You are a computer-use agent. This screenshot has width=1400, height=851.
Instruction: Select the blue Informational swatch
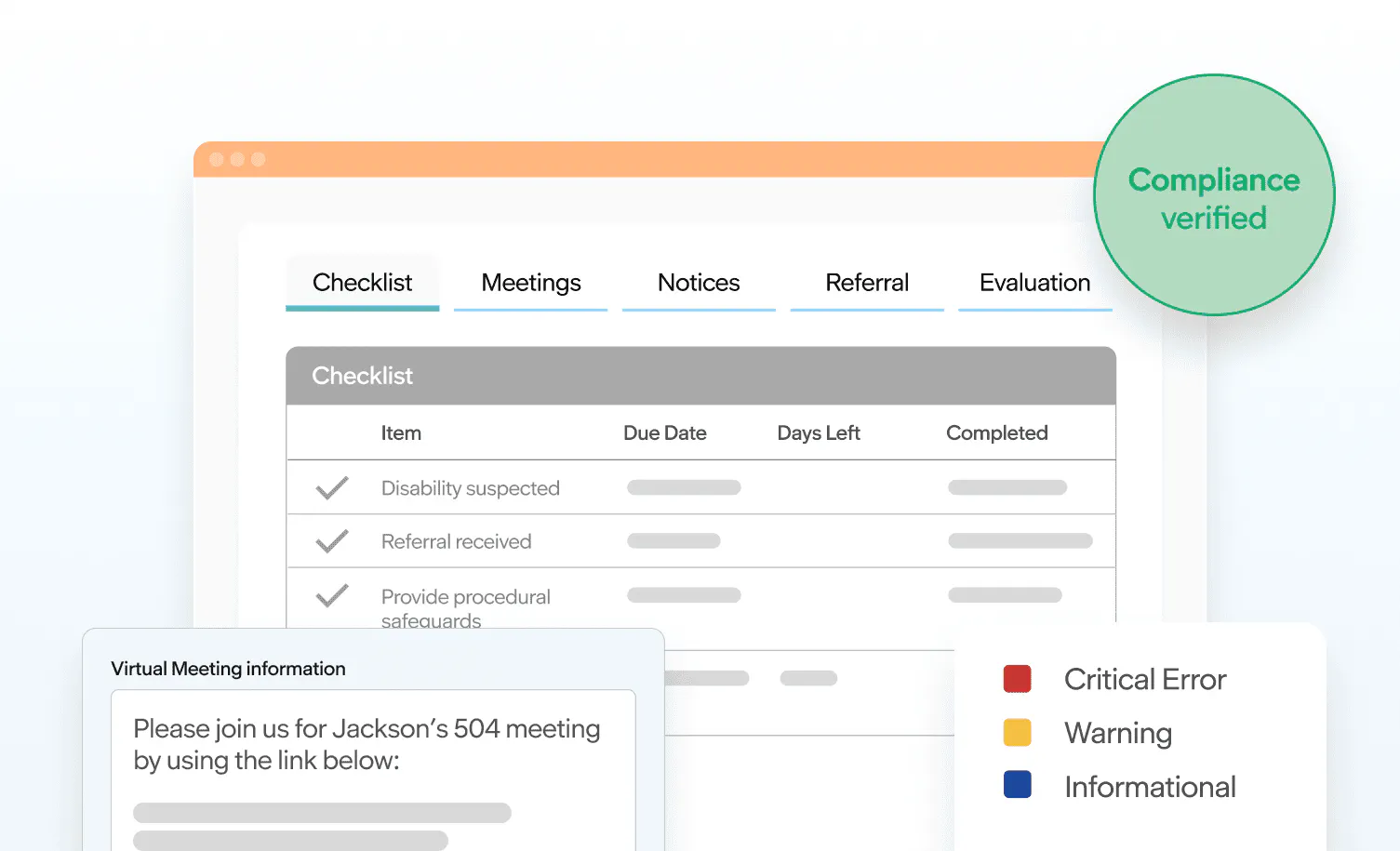[1018, 785]
